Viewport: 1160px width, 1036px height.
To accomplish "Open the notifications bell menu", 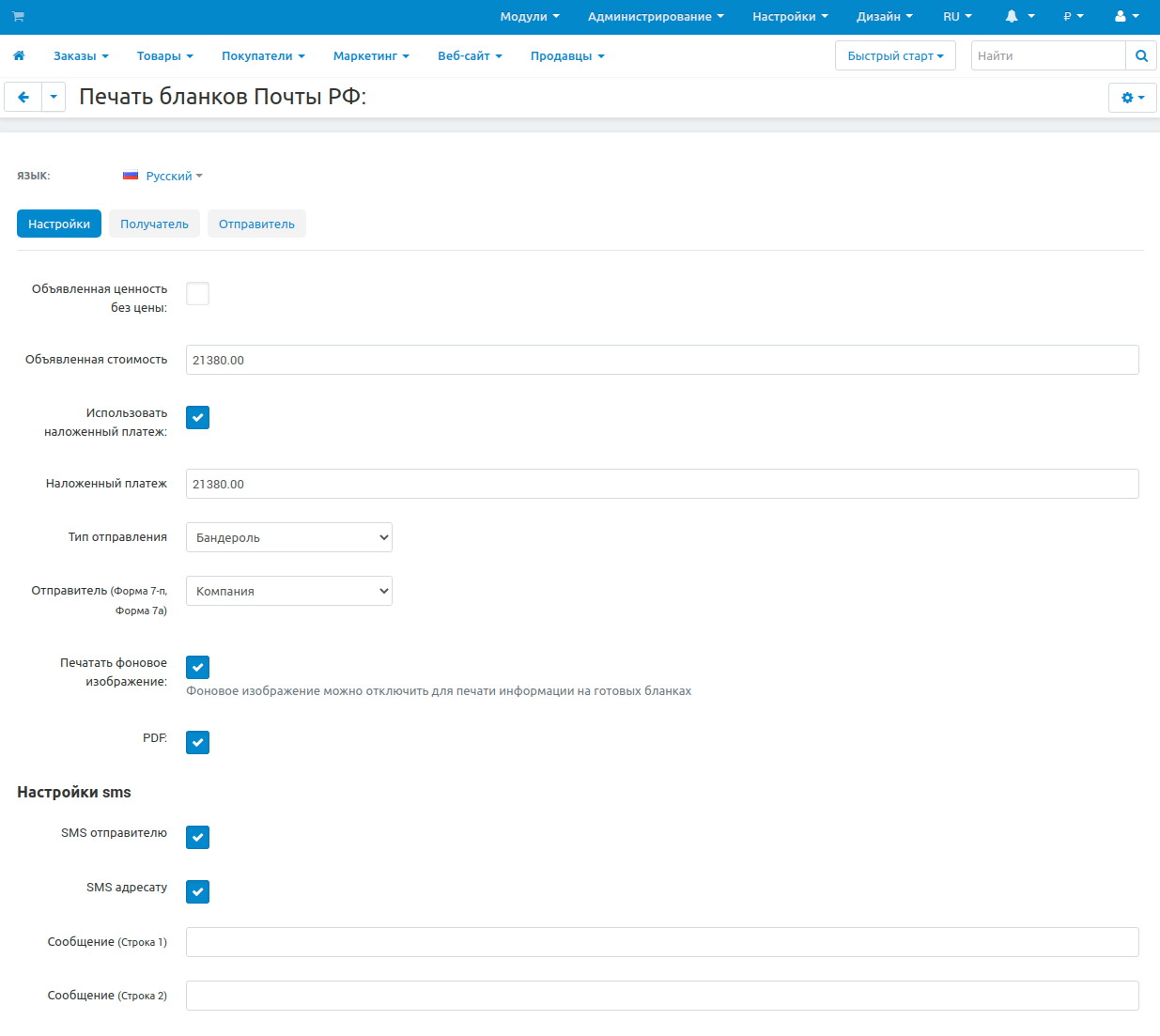I will tap(1020, 17).
